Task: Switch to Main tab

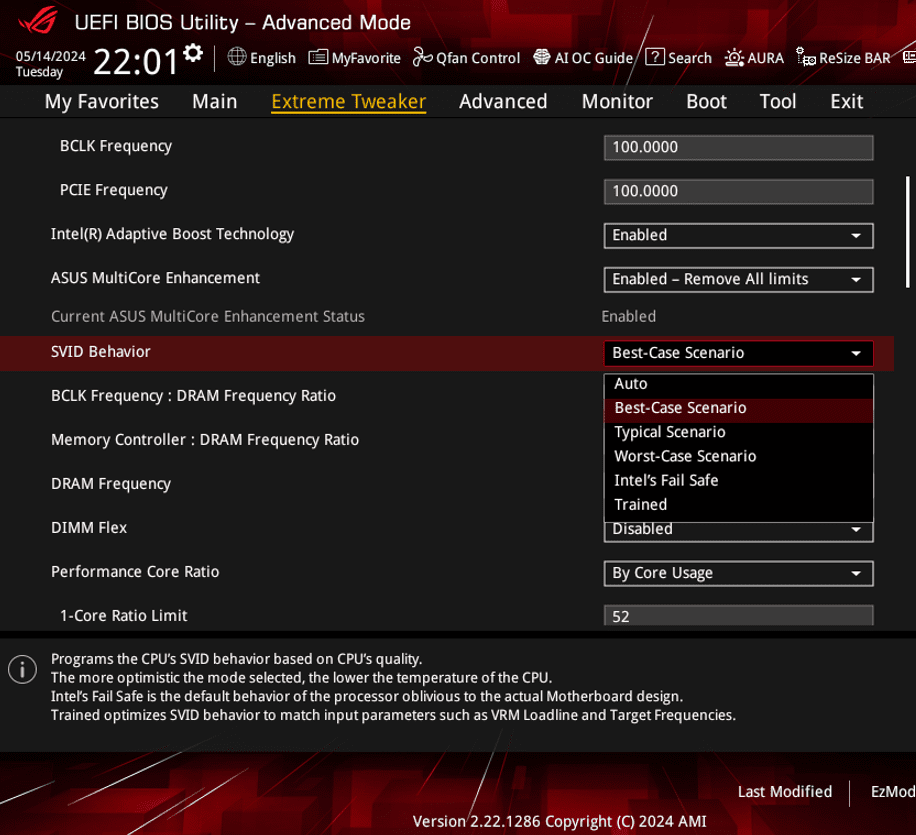Action: click(215, 102)
